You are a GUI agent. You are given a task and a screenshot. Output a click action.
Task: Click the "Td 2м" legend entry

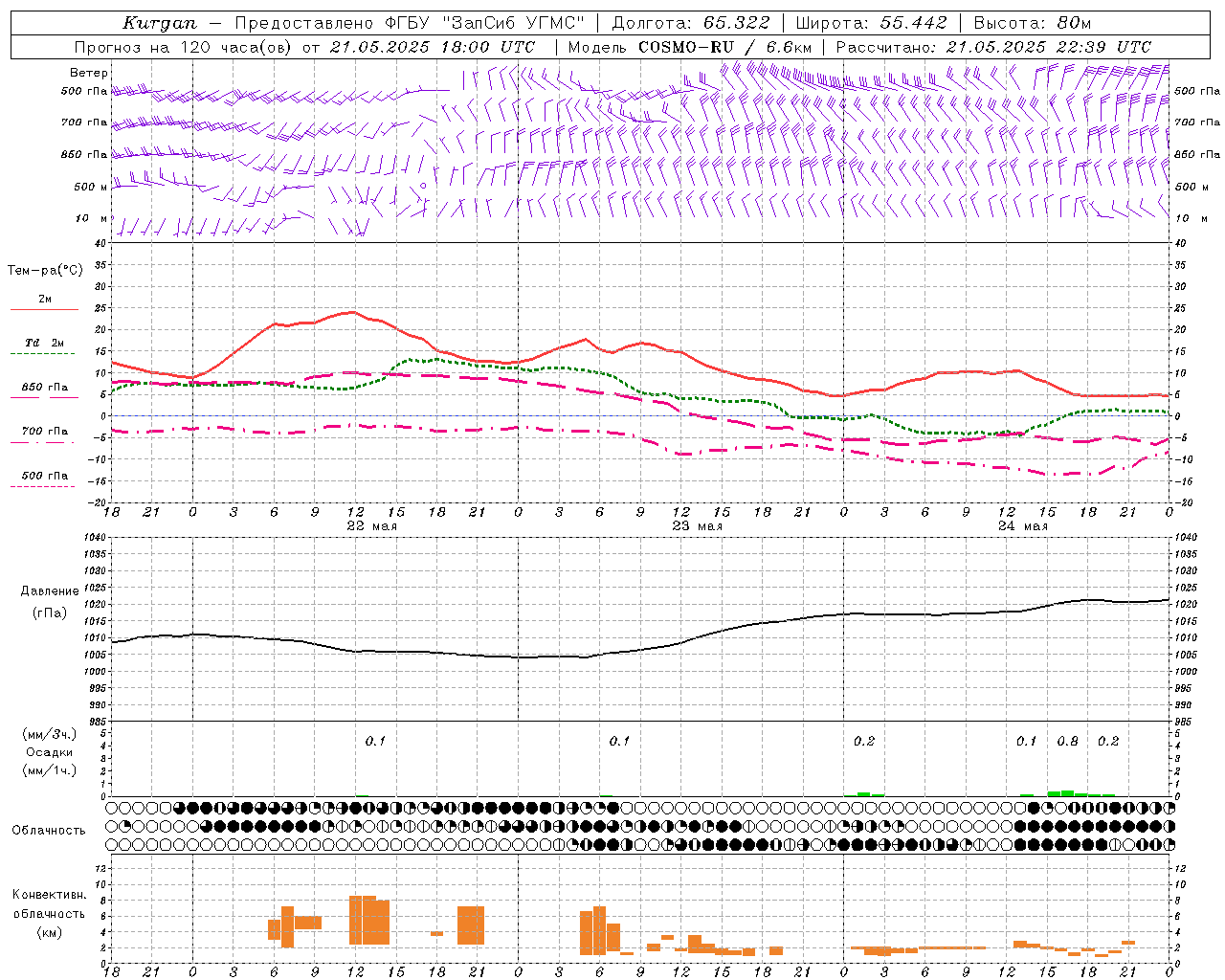coord(45,343)
